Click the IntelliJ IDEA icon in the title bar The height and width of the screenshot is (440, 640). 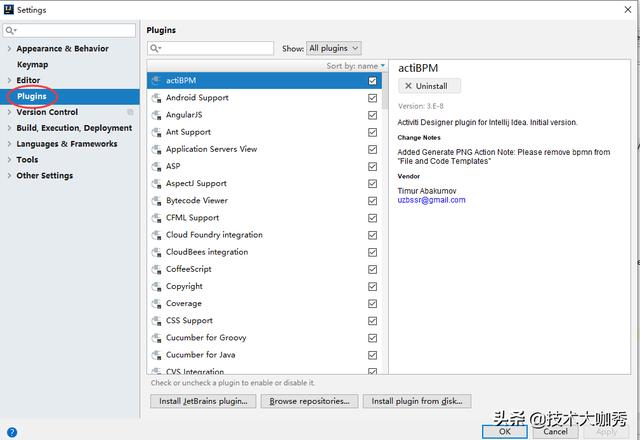[x=9, y=9]
